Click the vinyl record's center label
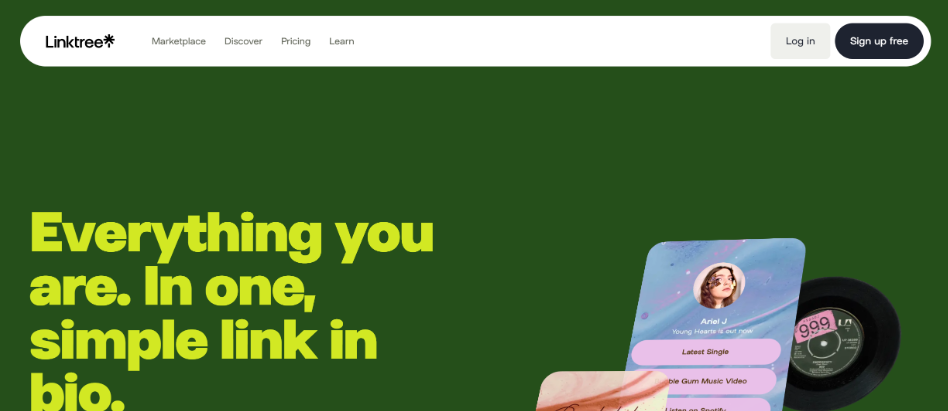 tap(825, 345)
